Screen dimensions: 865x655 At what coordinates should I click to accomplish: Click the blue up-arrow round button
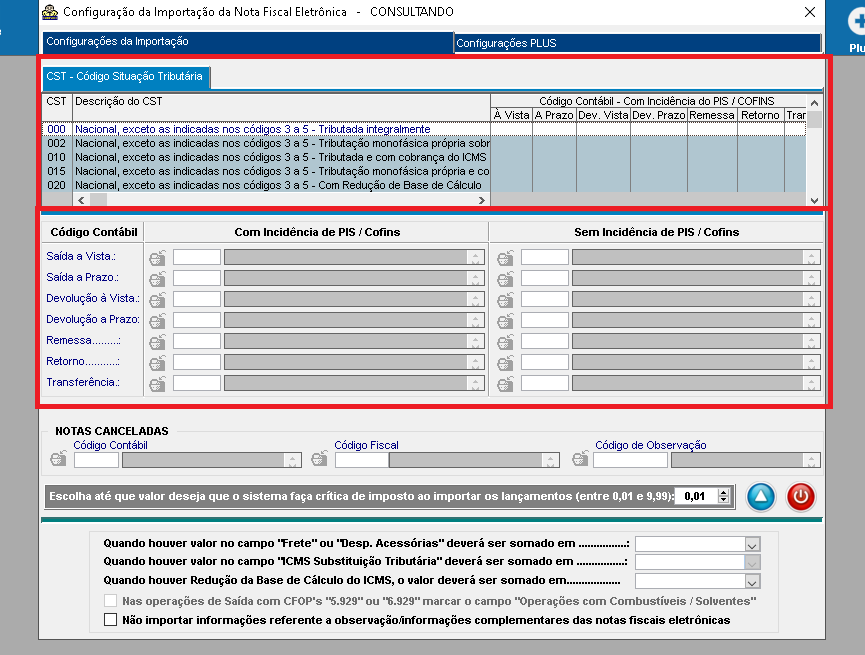coord(761,497)
